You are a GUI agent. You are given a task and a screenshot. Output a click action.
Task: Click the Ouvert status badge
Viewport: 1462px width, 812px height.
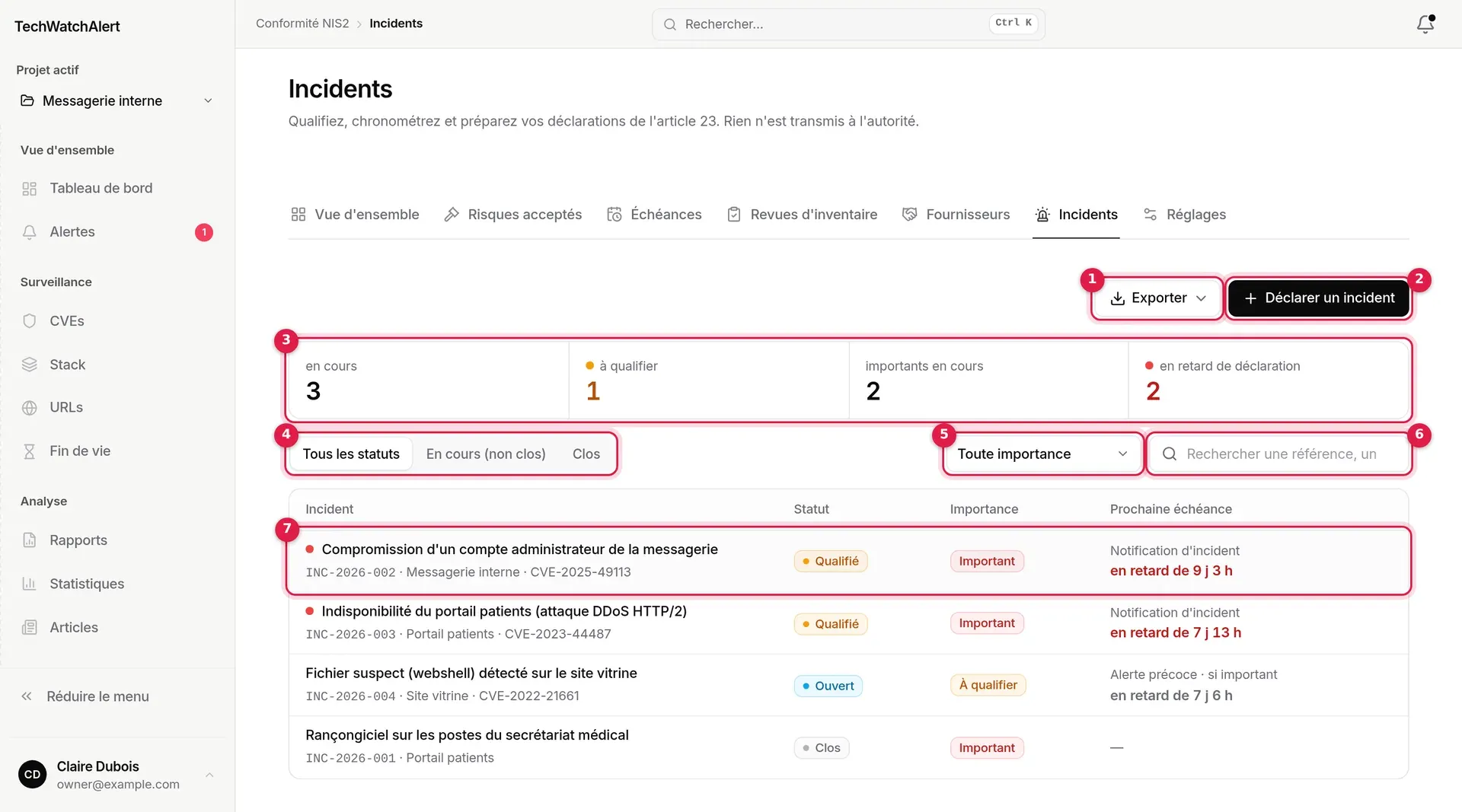pos(828,686)
